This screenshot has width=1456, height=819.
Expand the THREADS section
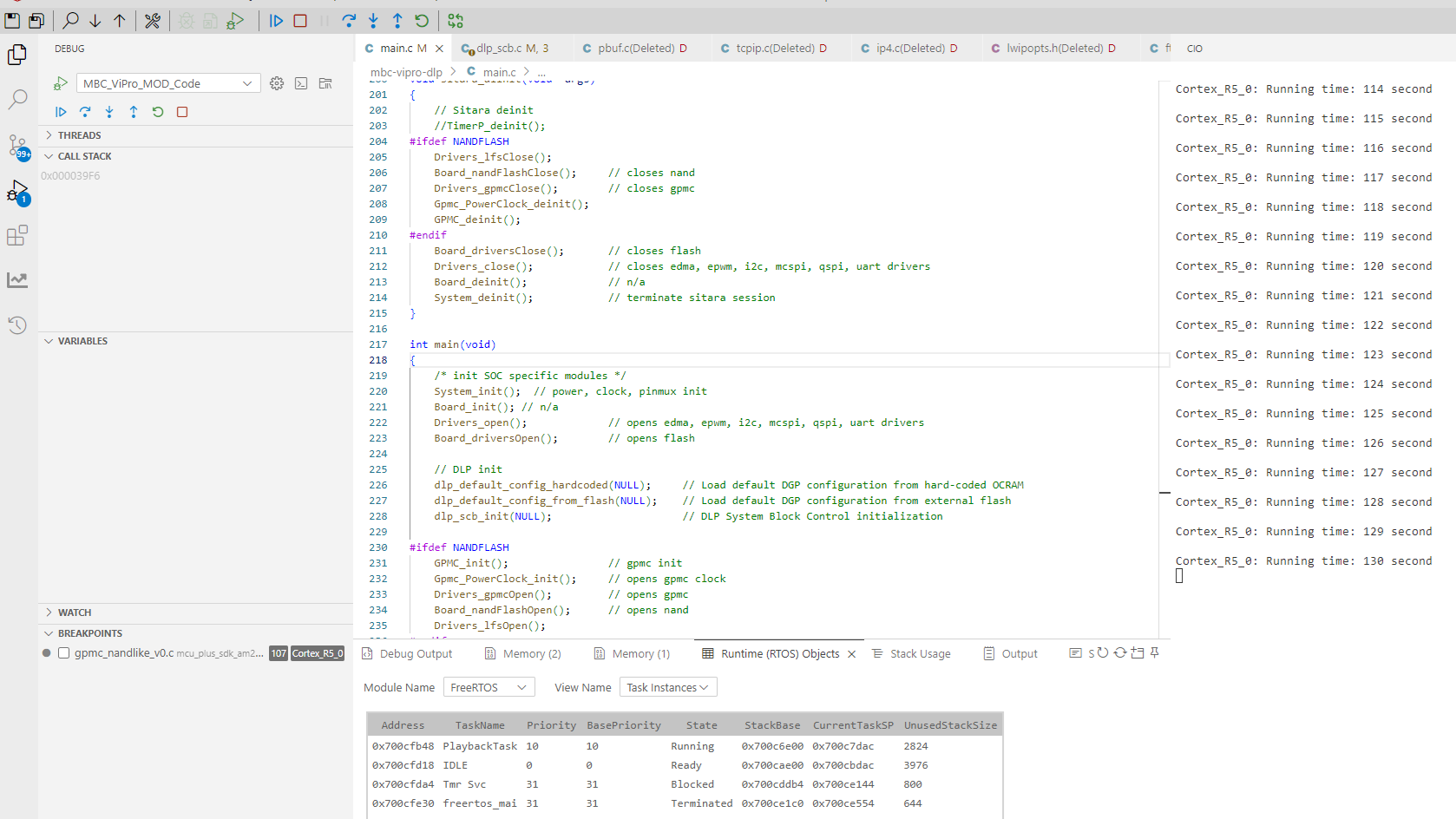tap(79, 135)
